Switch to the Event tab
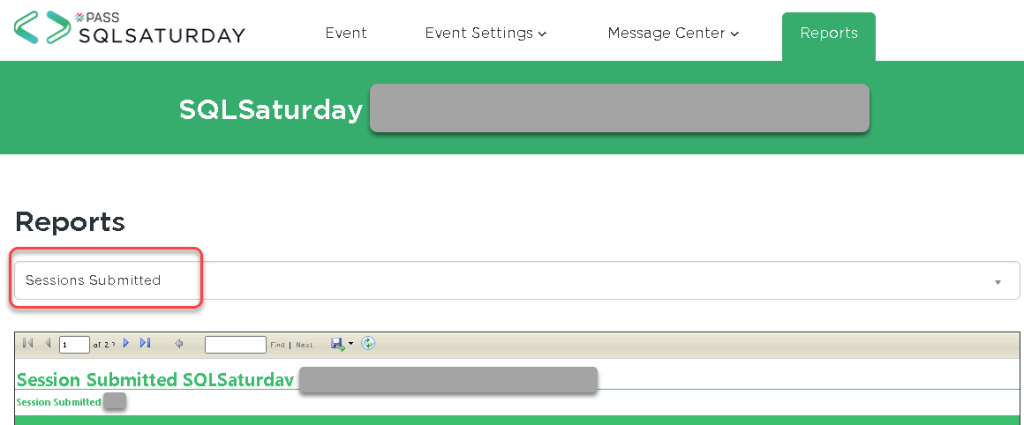This screenshot has height=425, width=1024. pos(346,33)
